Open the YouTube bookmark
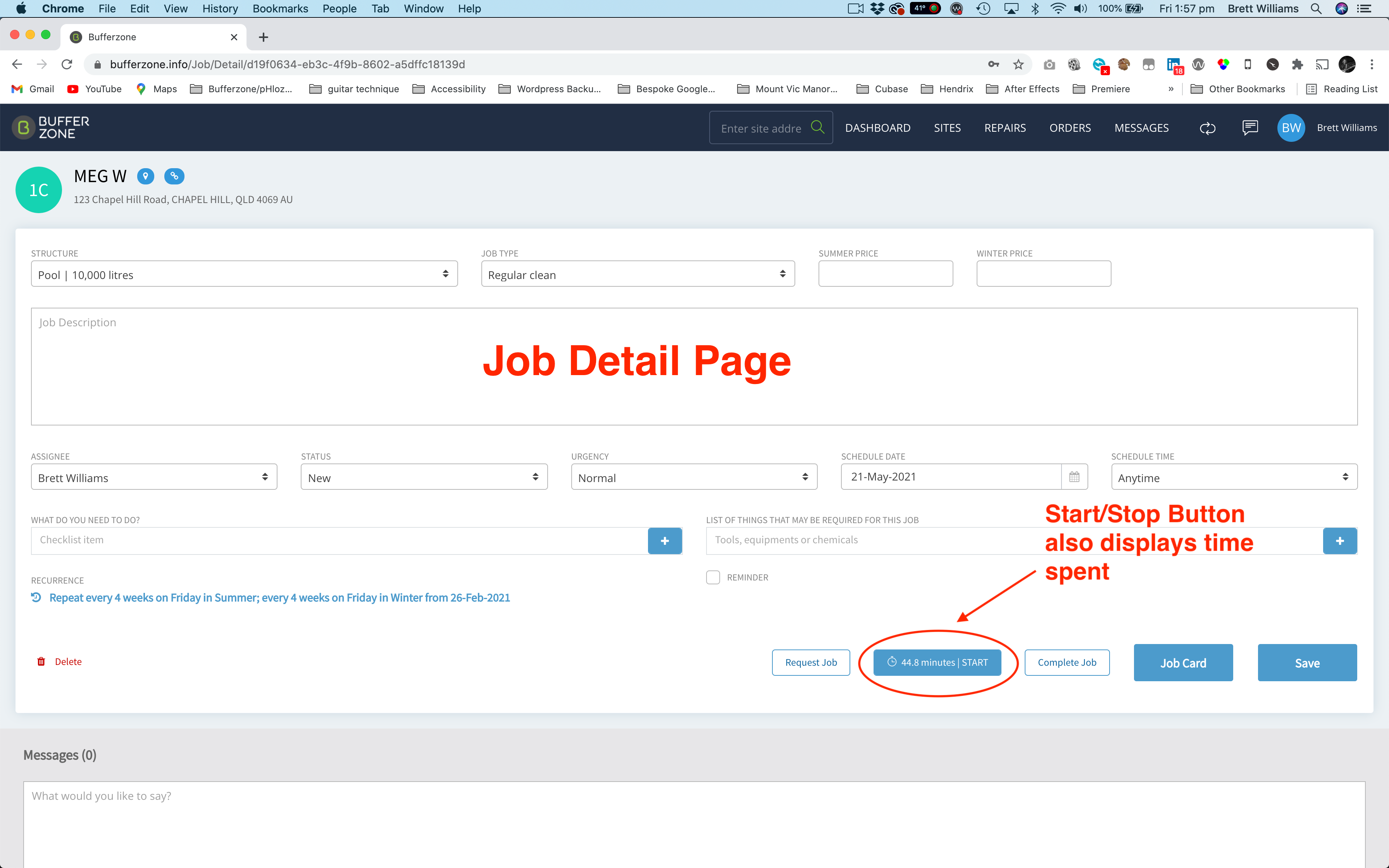This screenshot has height=868, width=1389. pyautogui.click(x=95, y=89)
